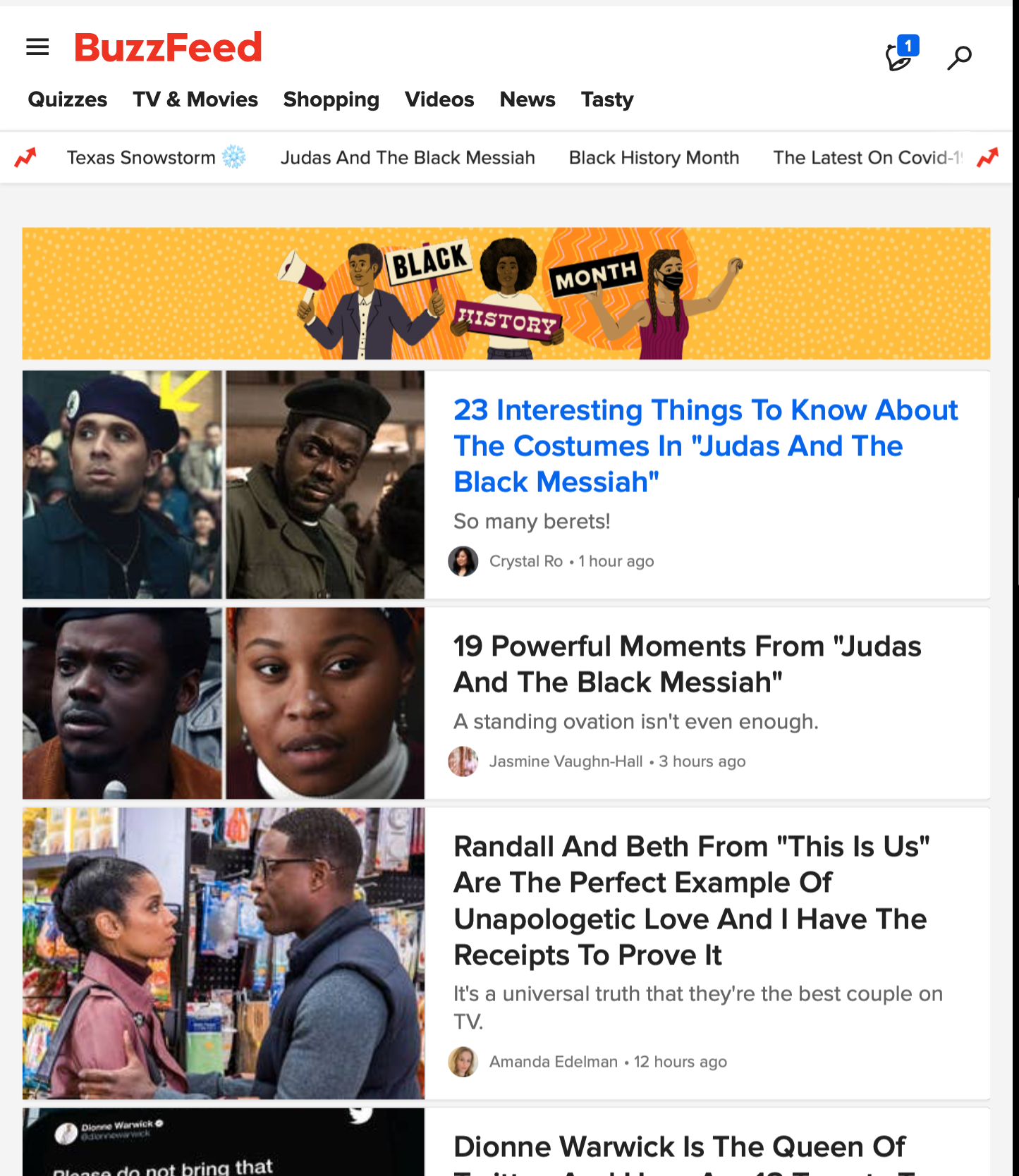
Task: Open the Shopping section
Action: [x=331, y=99]
